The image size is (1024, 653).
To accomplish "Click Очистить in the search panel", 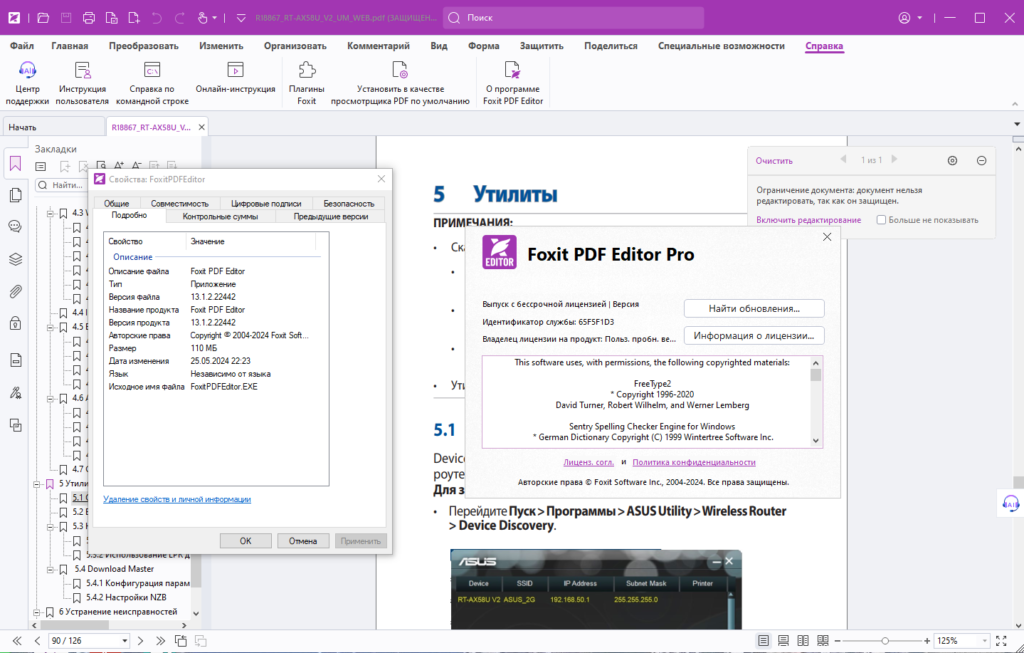I will [774, 161].
